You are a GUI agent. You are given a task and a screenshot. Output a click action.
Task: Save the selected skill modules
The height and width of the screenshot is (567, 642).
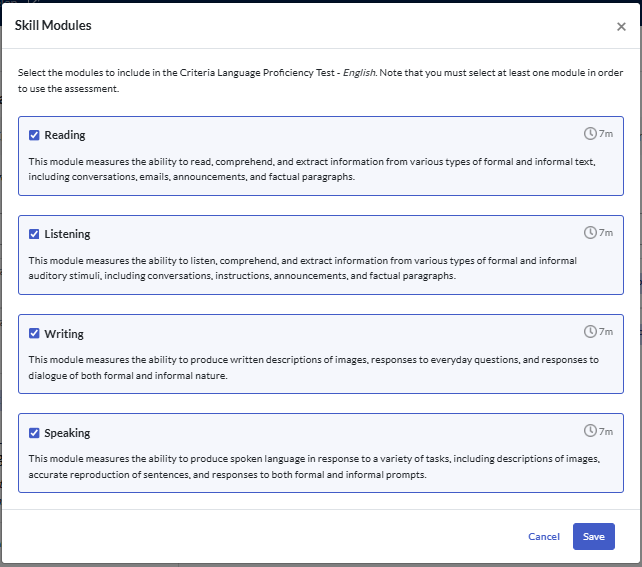(593, 537)
